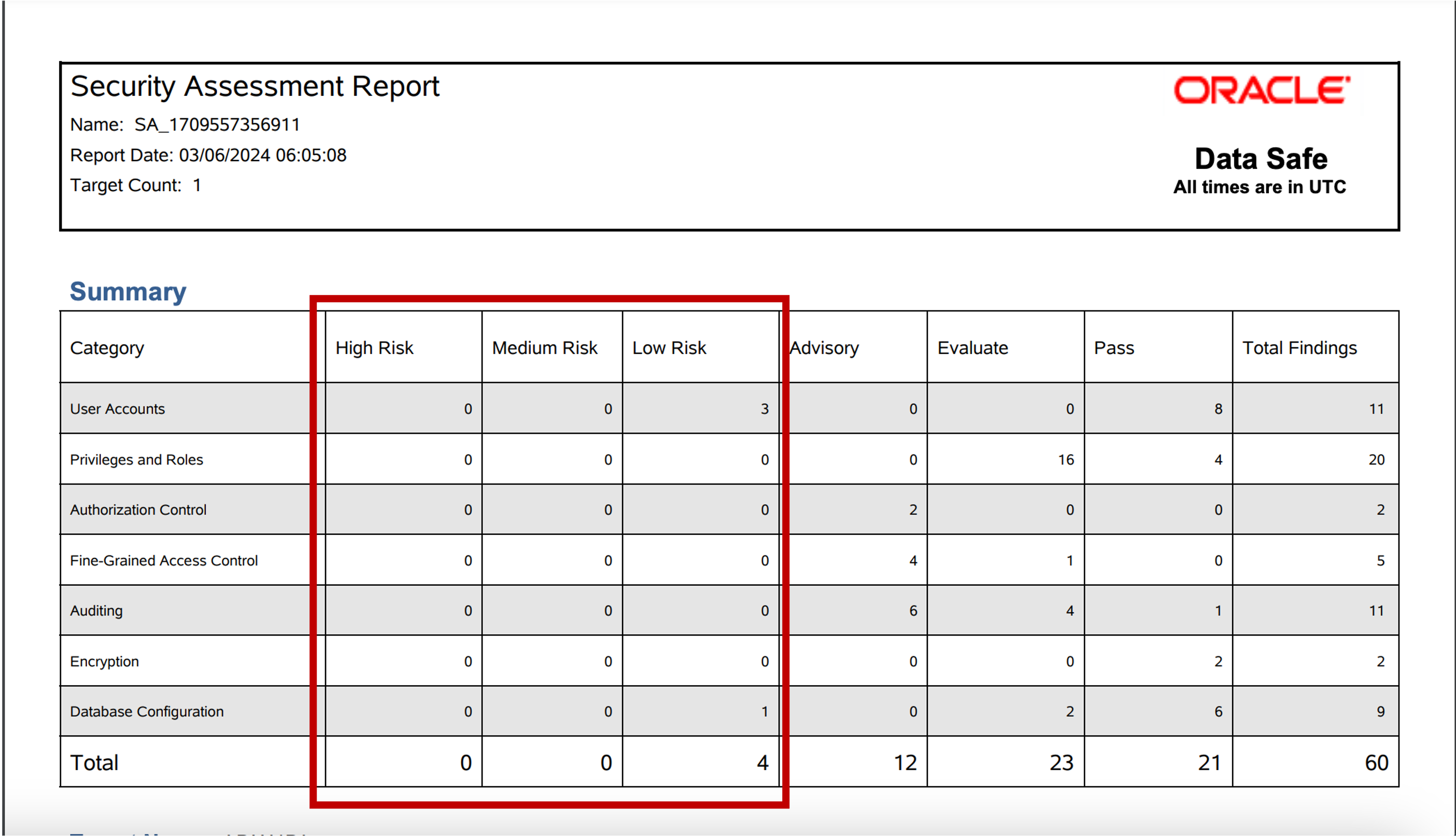Click the Summary section heading
Viewport: 1456px width, 836px height.
pyautogui.click(x=128, y=292)
